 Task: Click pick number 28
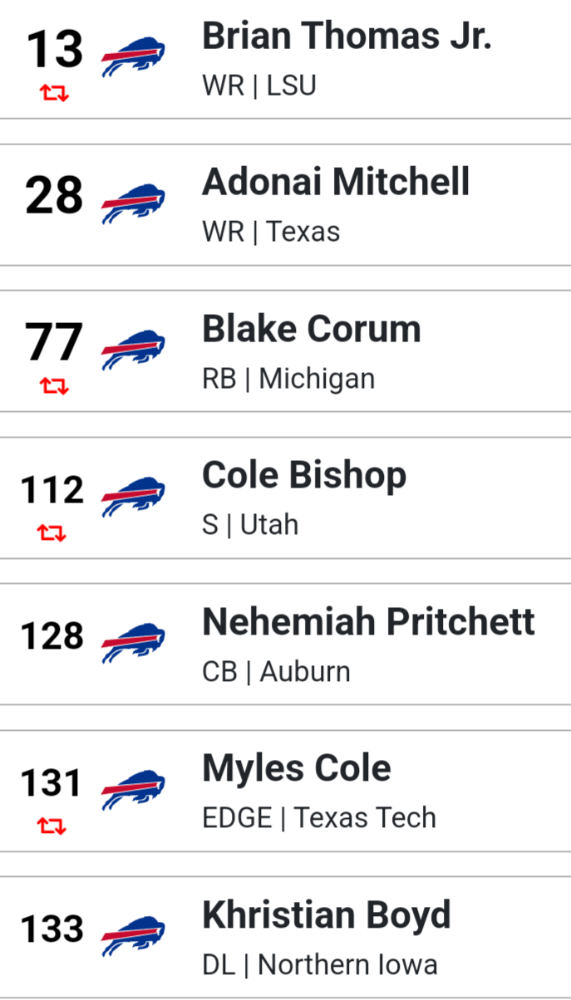point(54,196)
